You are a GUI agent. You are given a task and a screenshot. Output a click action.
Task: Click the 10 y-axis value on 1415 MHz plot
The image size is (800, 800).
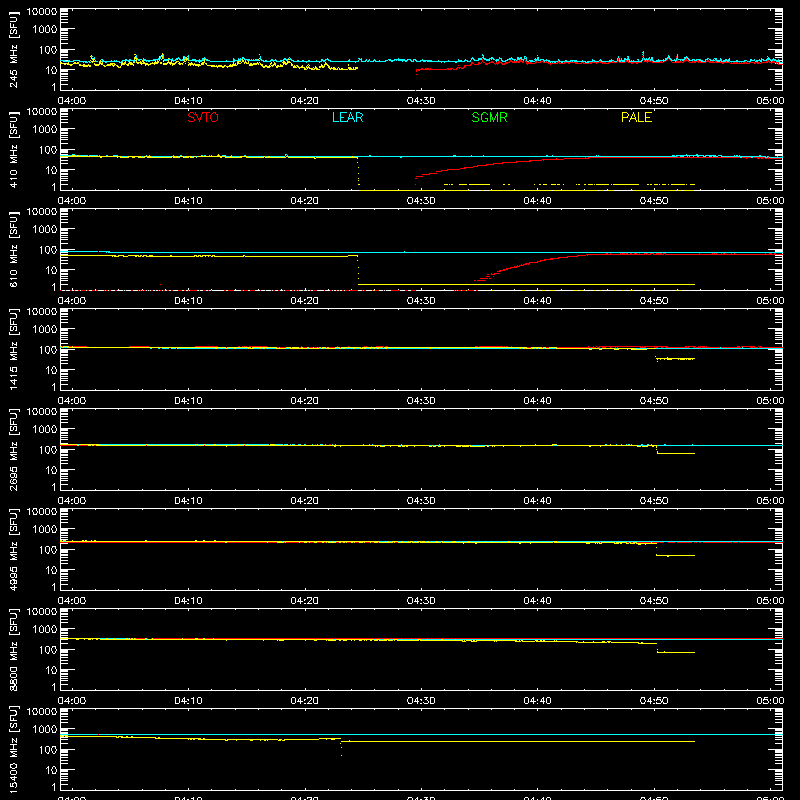coord(51,370)
